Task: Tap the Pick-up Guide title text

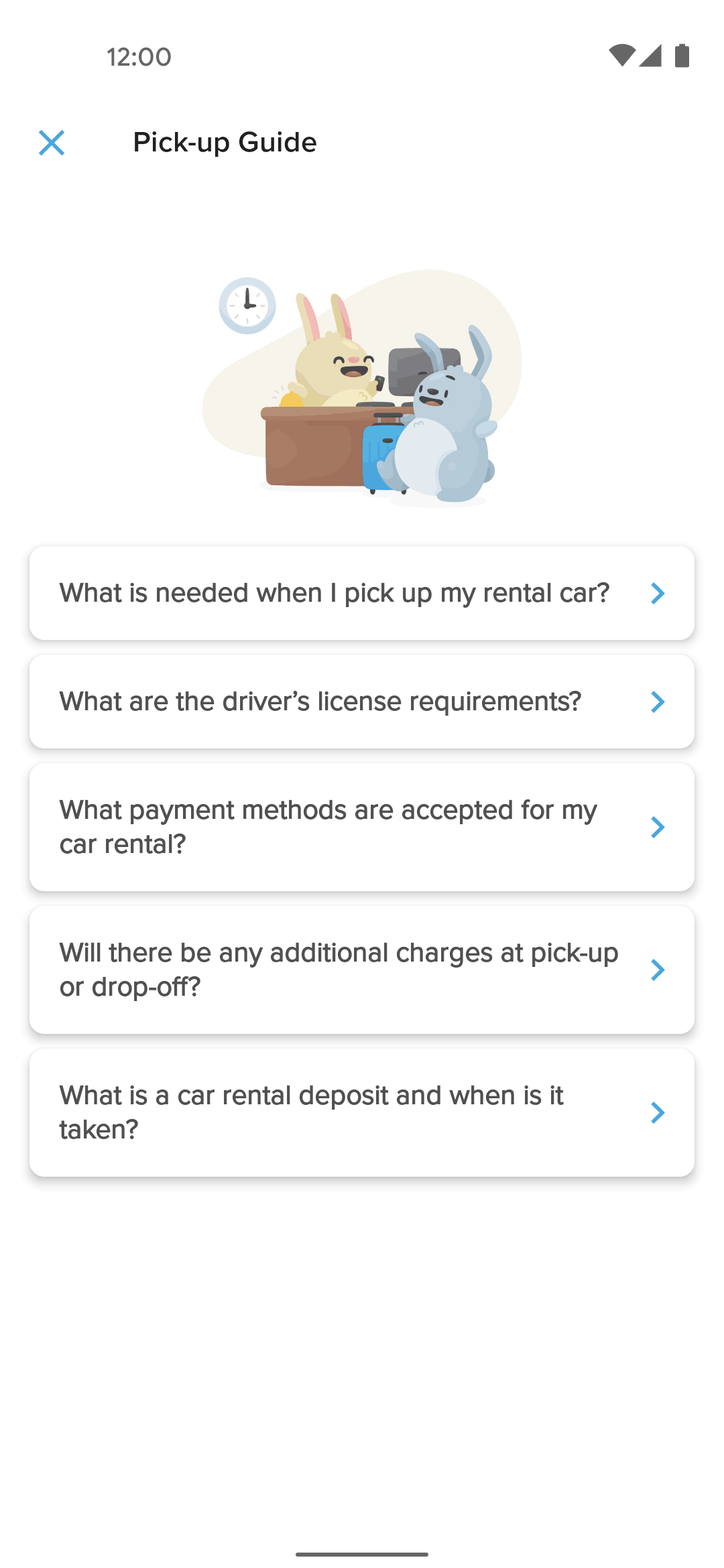Action: (x=225, y=143)
